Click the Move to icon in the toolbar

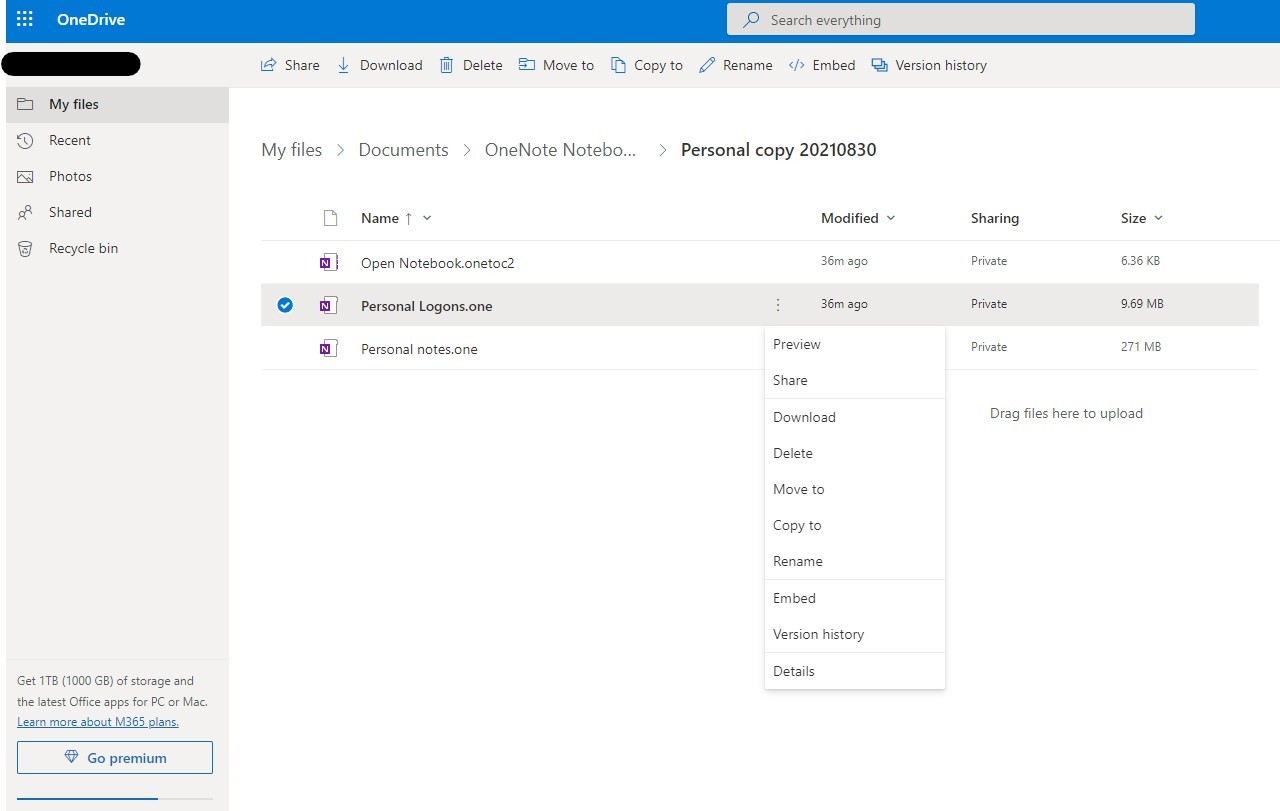527,65
